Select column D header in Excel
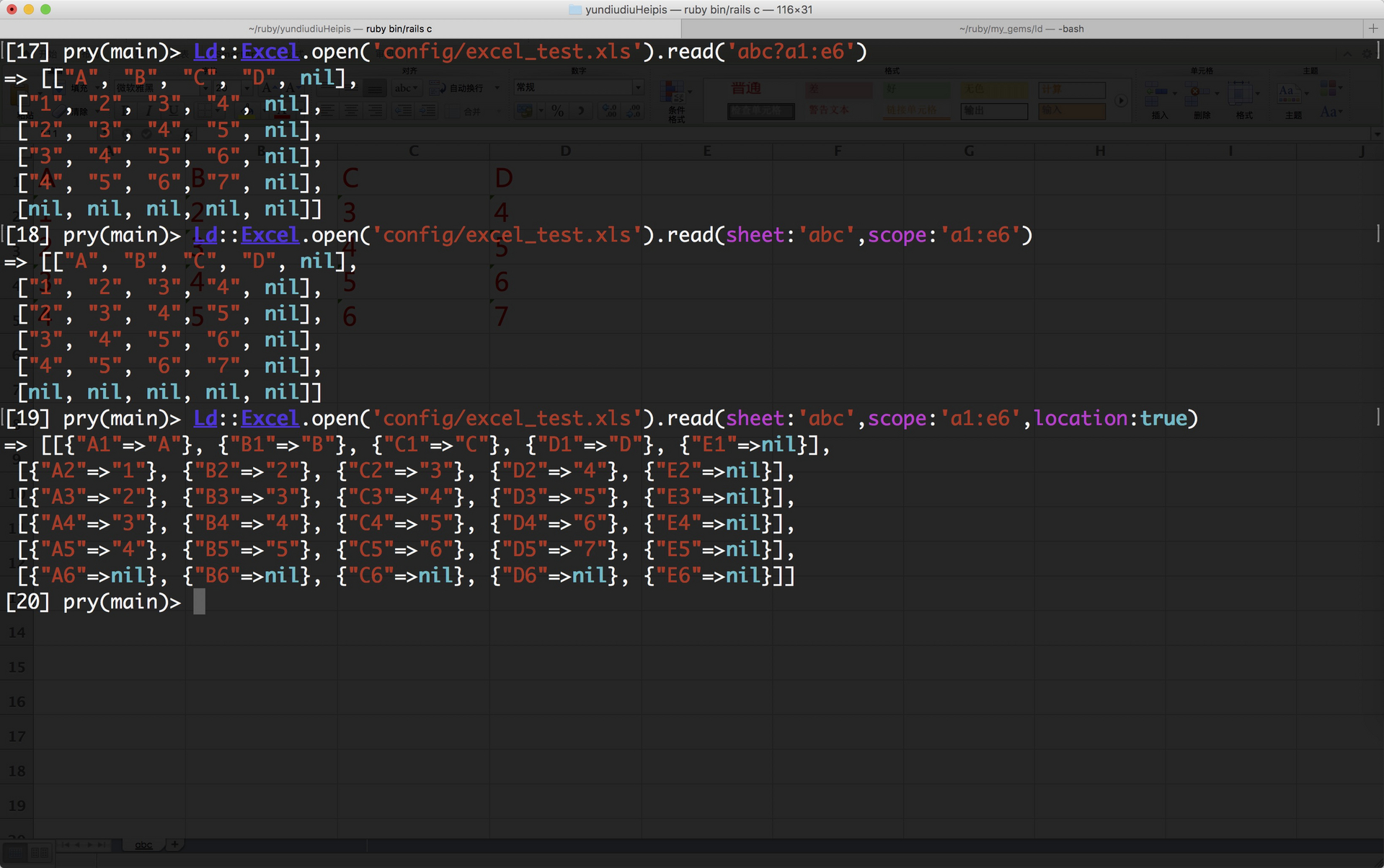Viewport: 1384px width, 868px height. 566,151
